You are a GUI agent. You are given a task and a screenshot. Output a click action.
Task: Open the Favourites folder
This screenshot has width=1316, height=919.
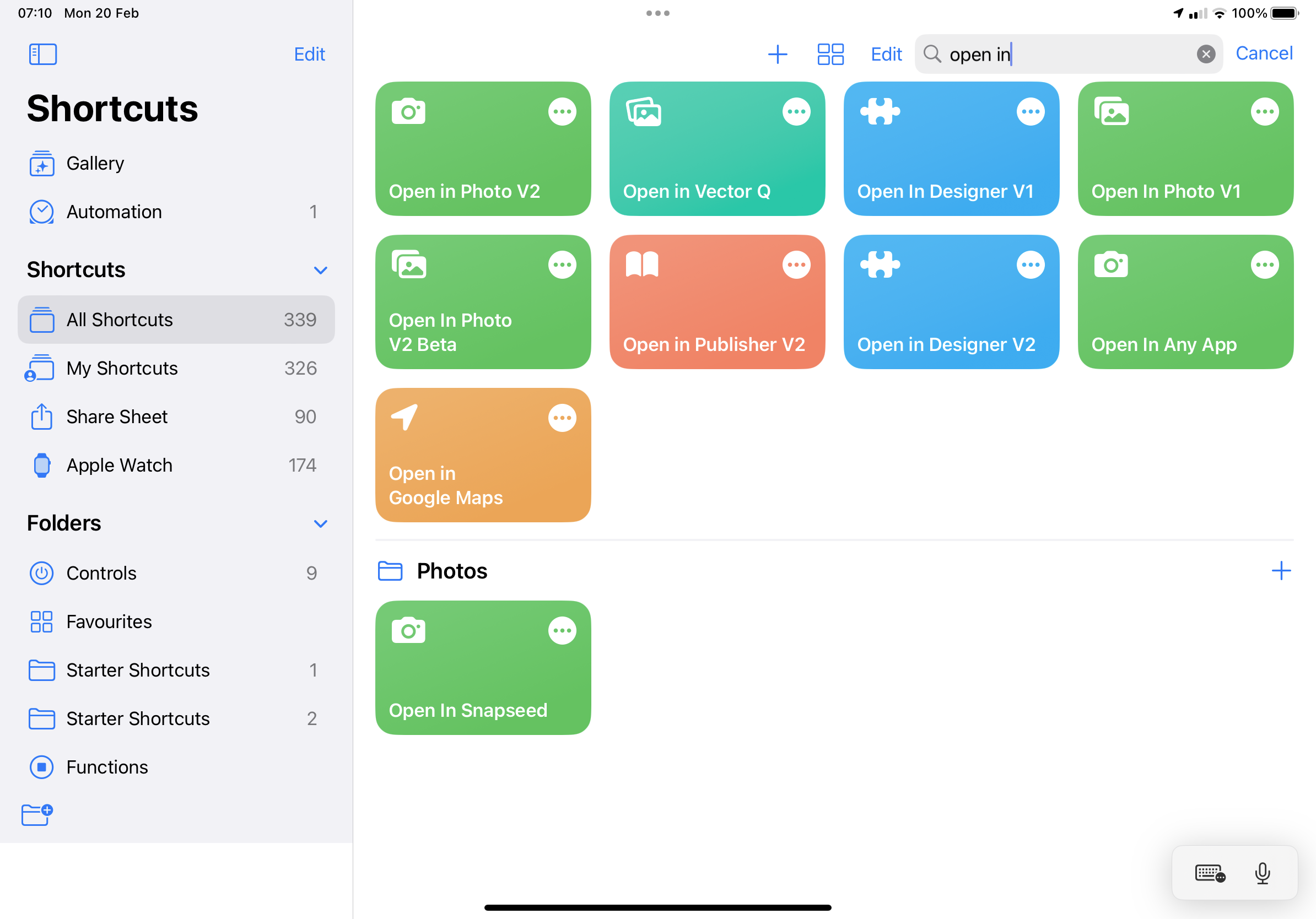click(176, 621)
